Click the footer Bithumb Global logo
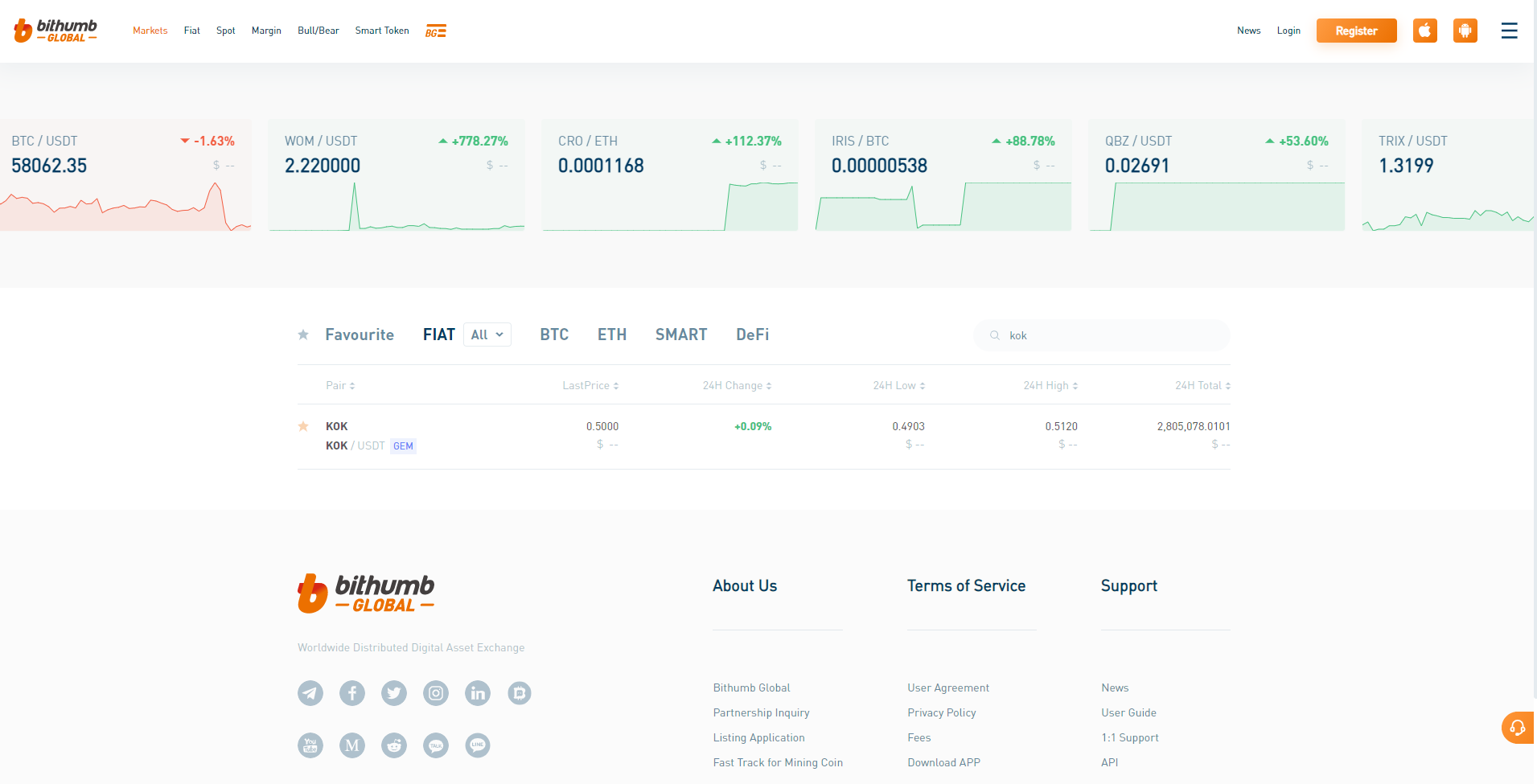Image resolution: width=1537 pixels, height=784 pixels. point(366,593)
